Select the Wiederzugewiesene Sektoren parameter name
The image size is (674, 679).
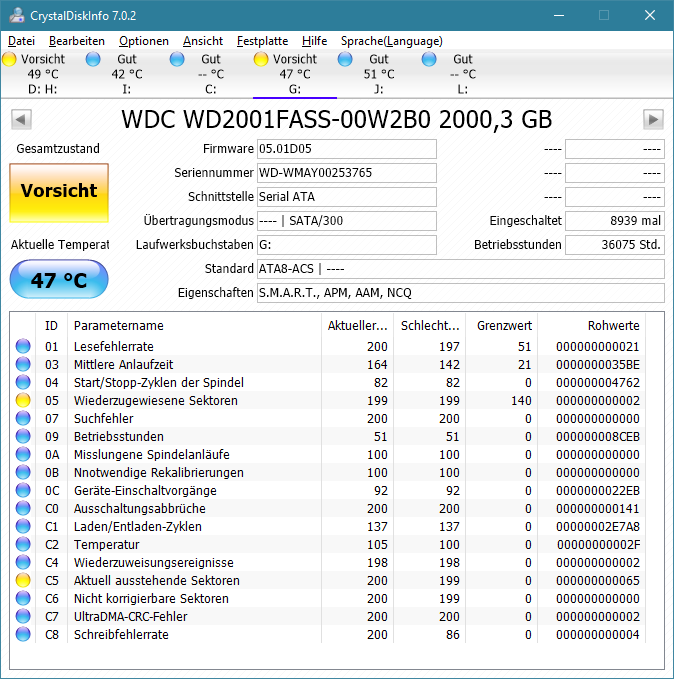(156, 401)
